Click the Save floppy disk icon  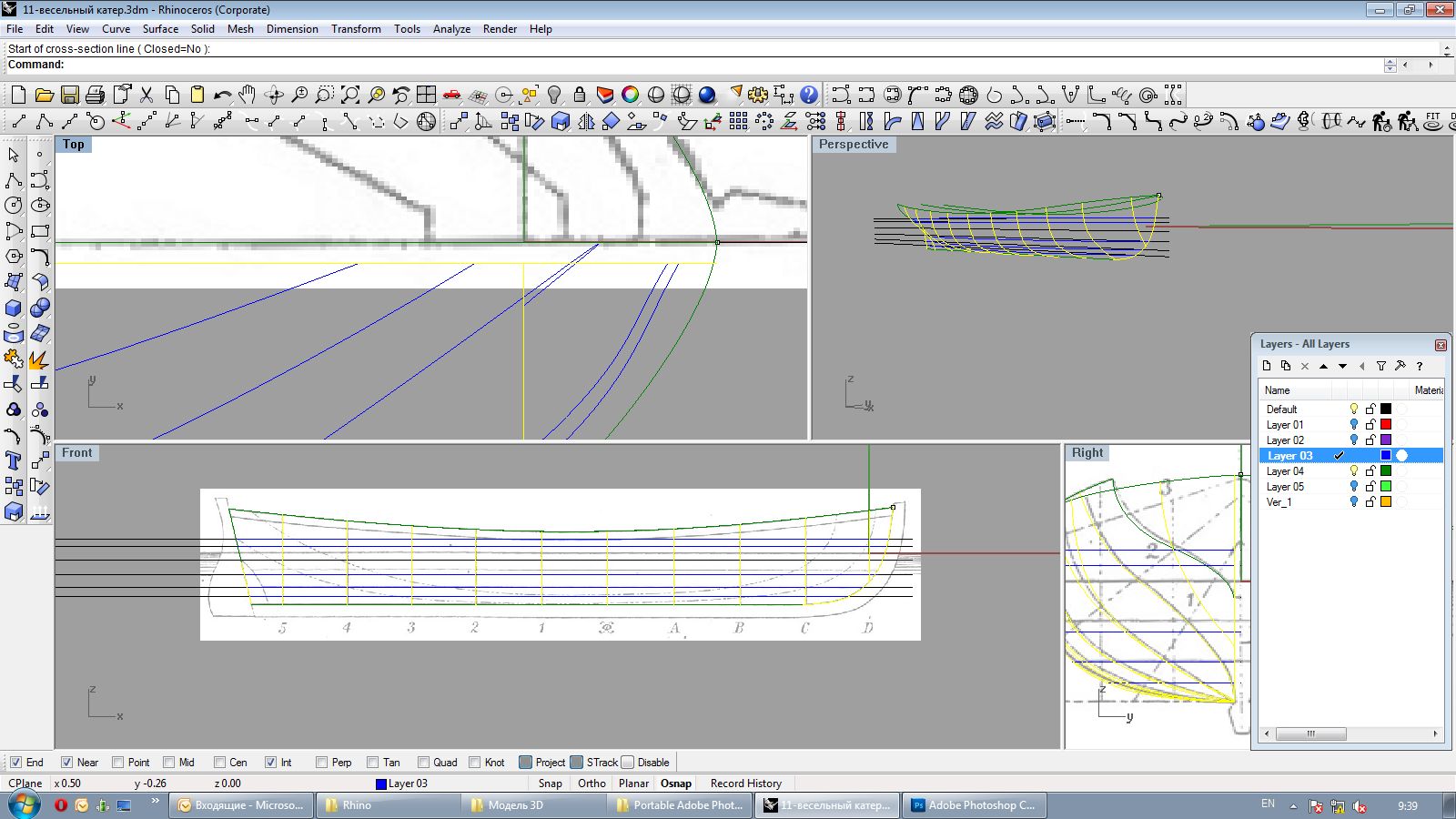pos(69,95)
